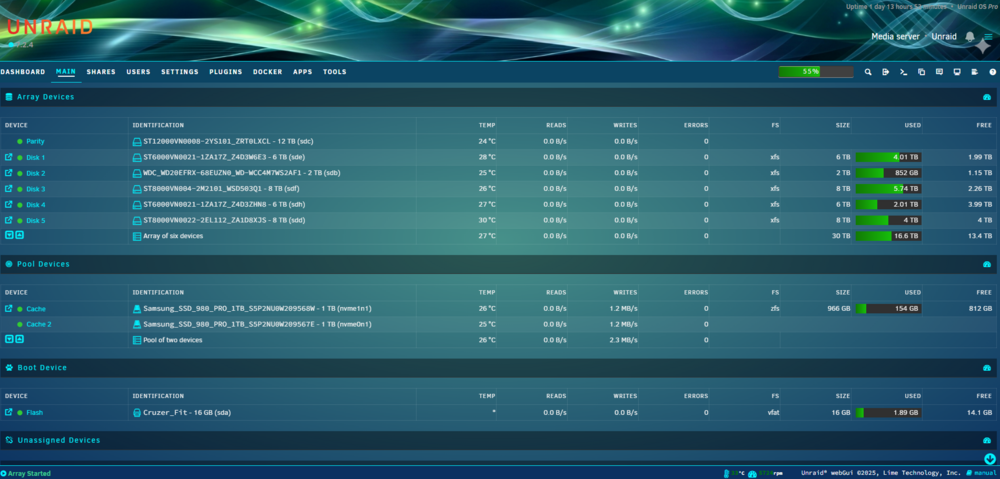Click the Unassigned Devices gauge icon
Screen dimensions: 1000x479
tap(987, 440)
